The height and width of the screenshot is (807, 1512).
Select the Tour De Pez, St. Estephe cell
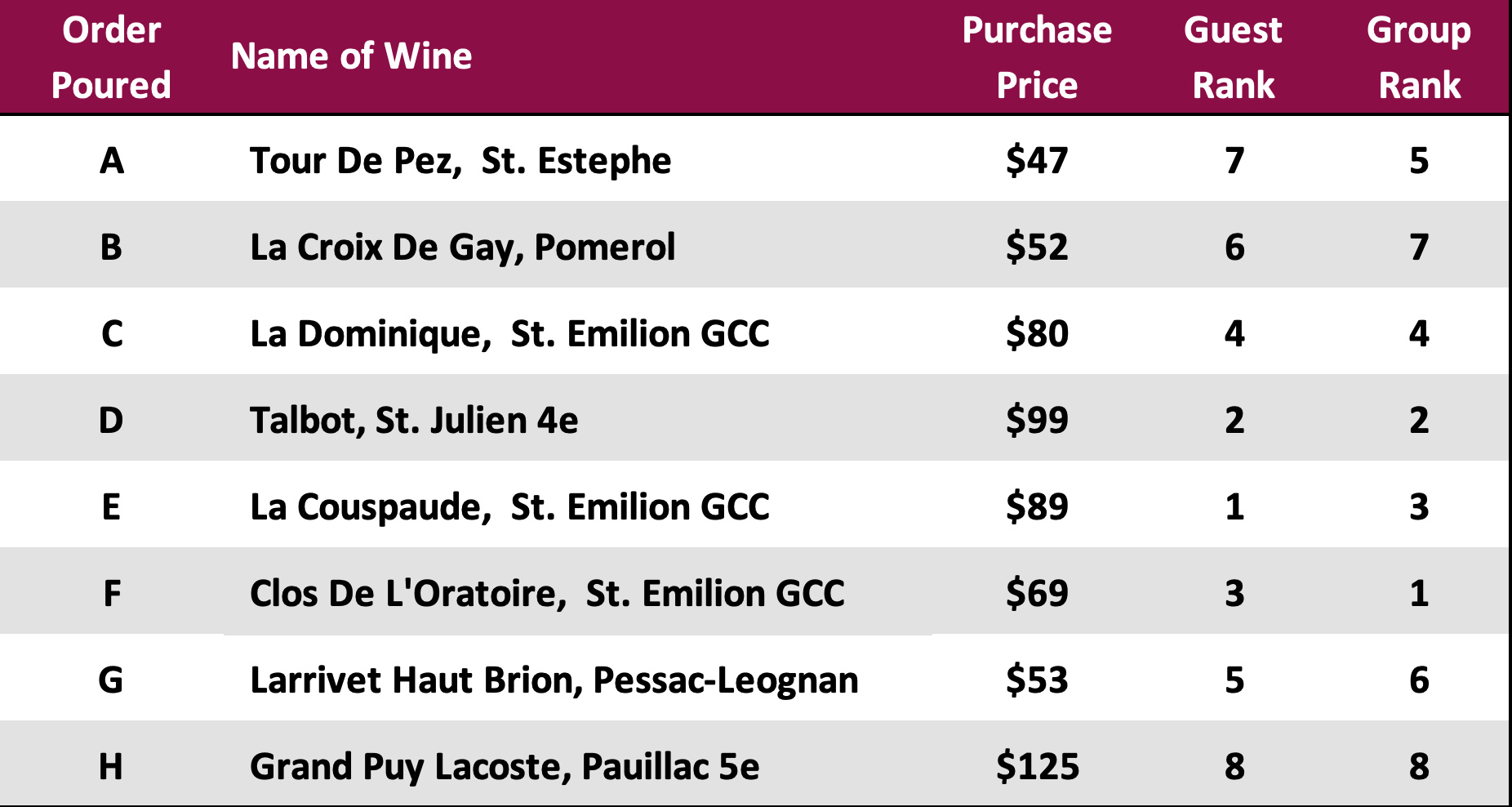click(x=460, y=160)
